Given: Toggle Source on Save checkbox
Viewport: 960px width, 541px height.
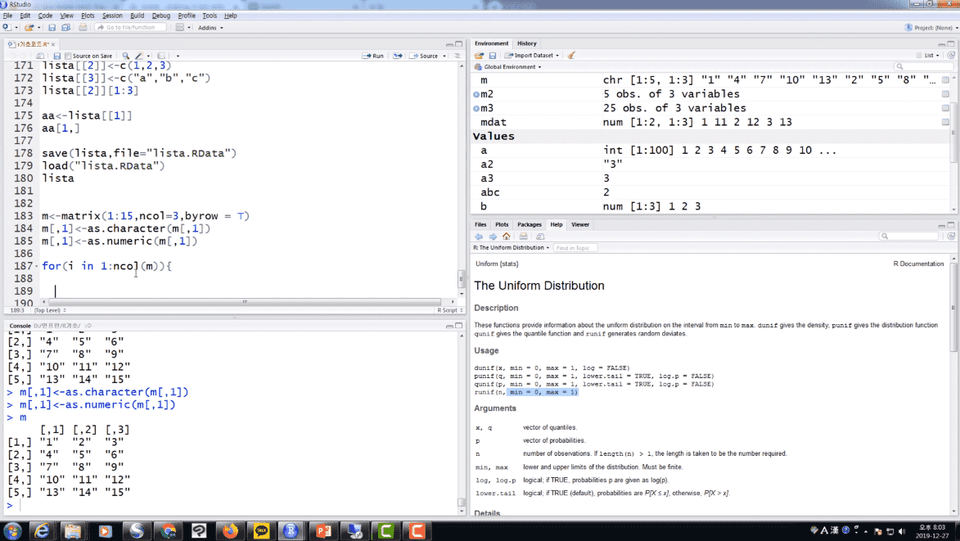Looking at the screenshot, I should click(68, 56).
